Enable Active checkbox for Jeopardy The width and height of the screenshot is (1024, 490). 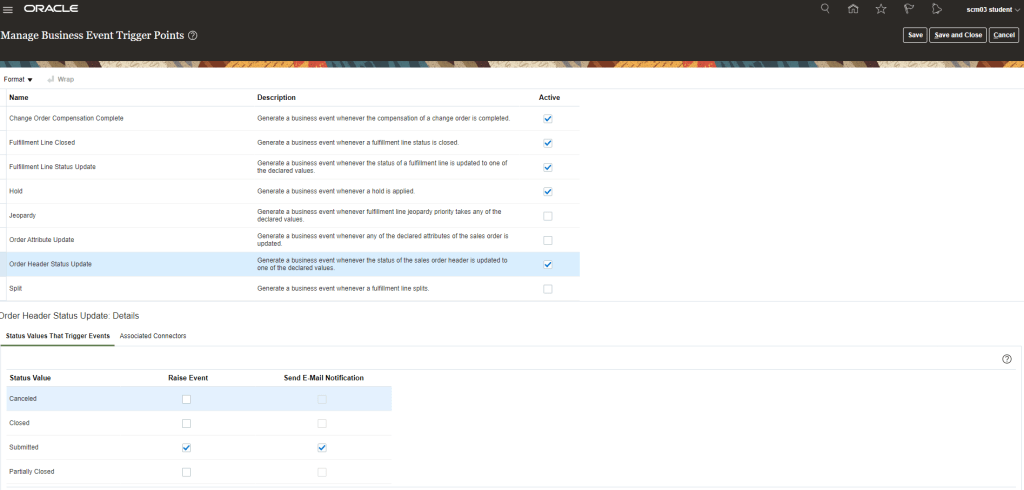[x=547, y=216]
